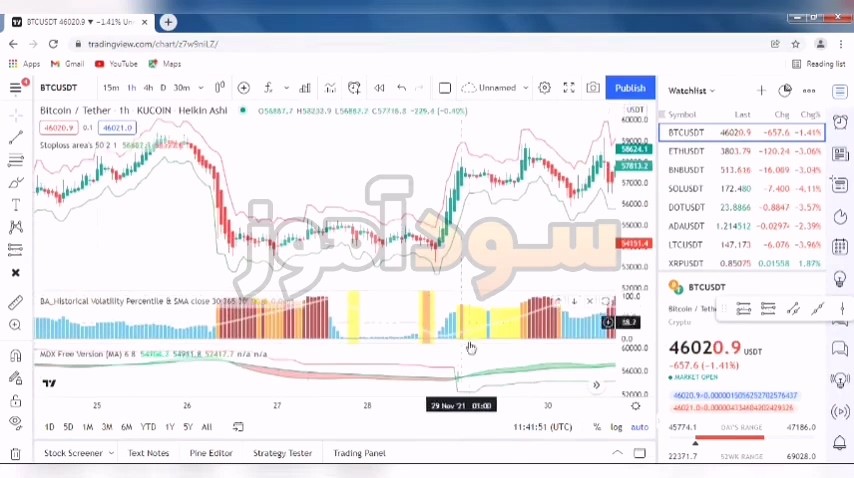Activate the zoom in tool
Viewport: 854px width, 478px height.
16,325
